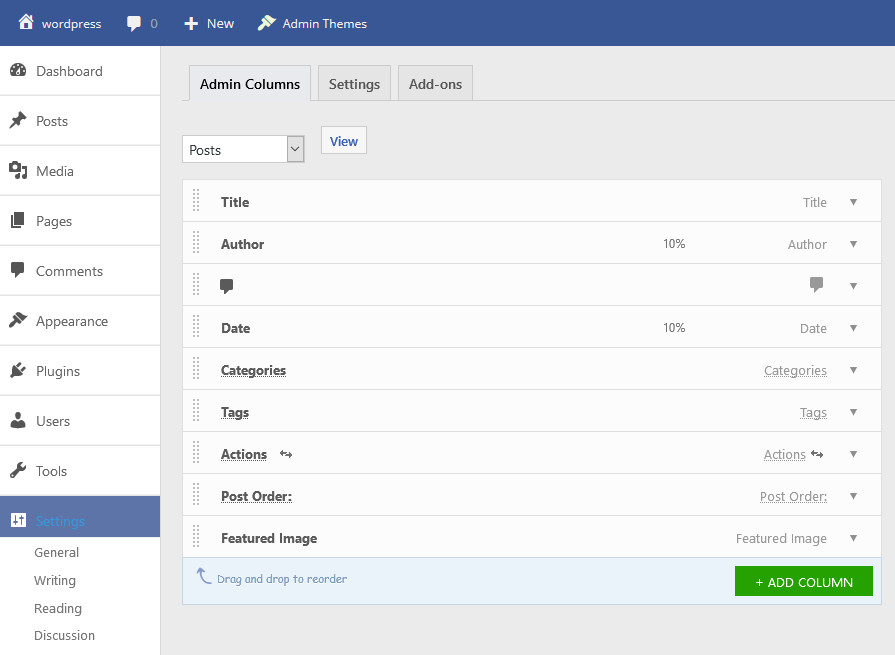
Task: Click the wordpress home icon
Action: pos(26,22)
